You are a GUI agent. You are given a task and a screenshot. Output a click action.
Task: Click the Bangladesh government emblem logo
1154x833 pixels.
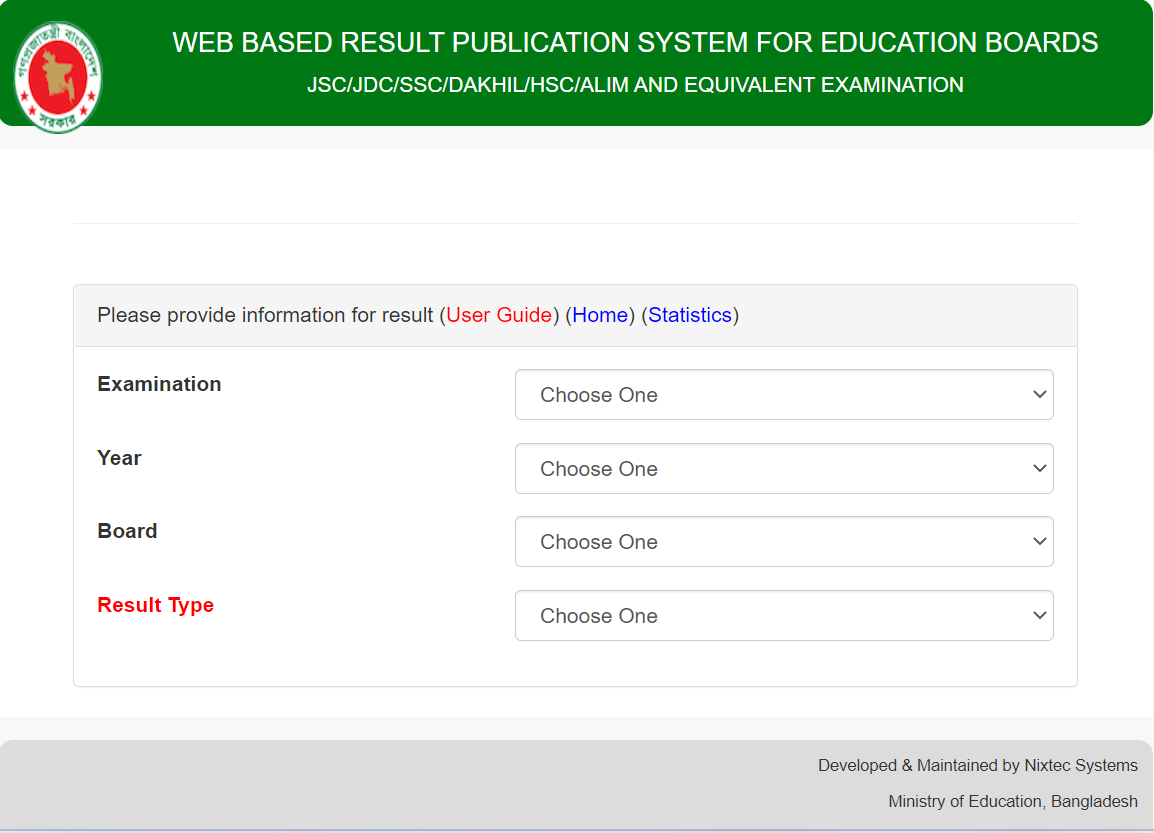point(57,72)
